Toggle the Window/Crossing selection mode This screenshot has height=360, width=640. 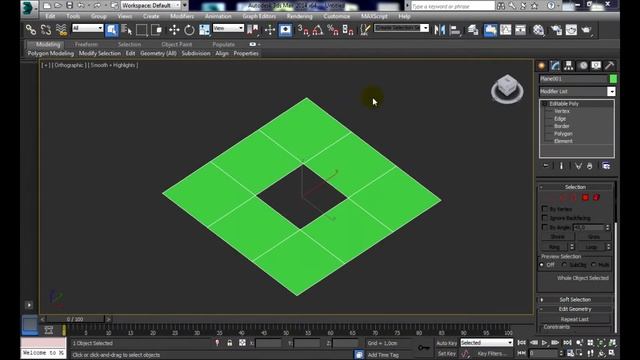[x=157, y=30]
